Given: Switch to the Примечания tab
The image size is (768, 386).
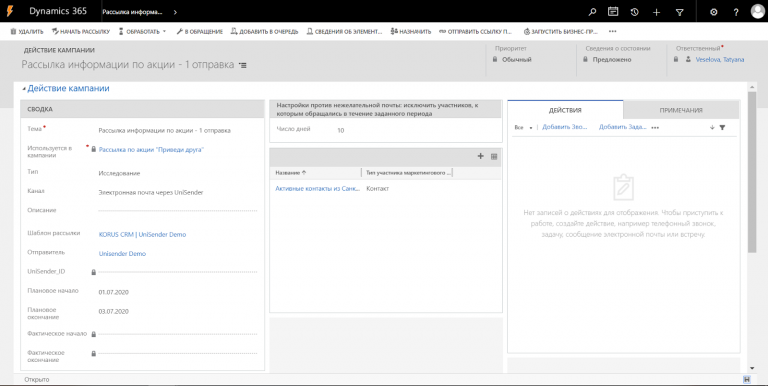Looking at the screenshot, I should point(681,110).
